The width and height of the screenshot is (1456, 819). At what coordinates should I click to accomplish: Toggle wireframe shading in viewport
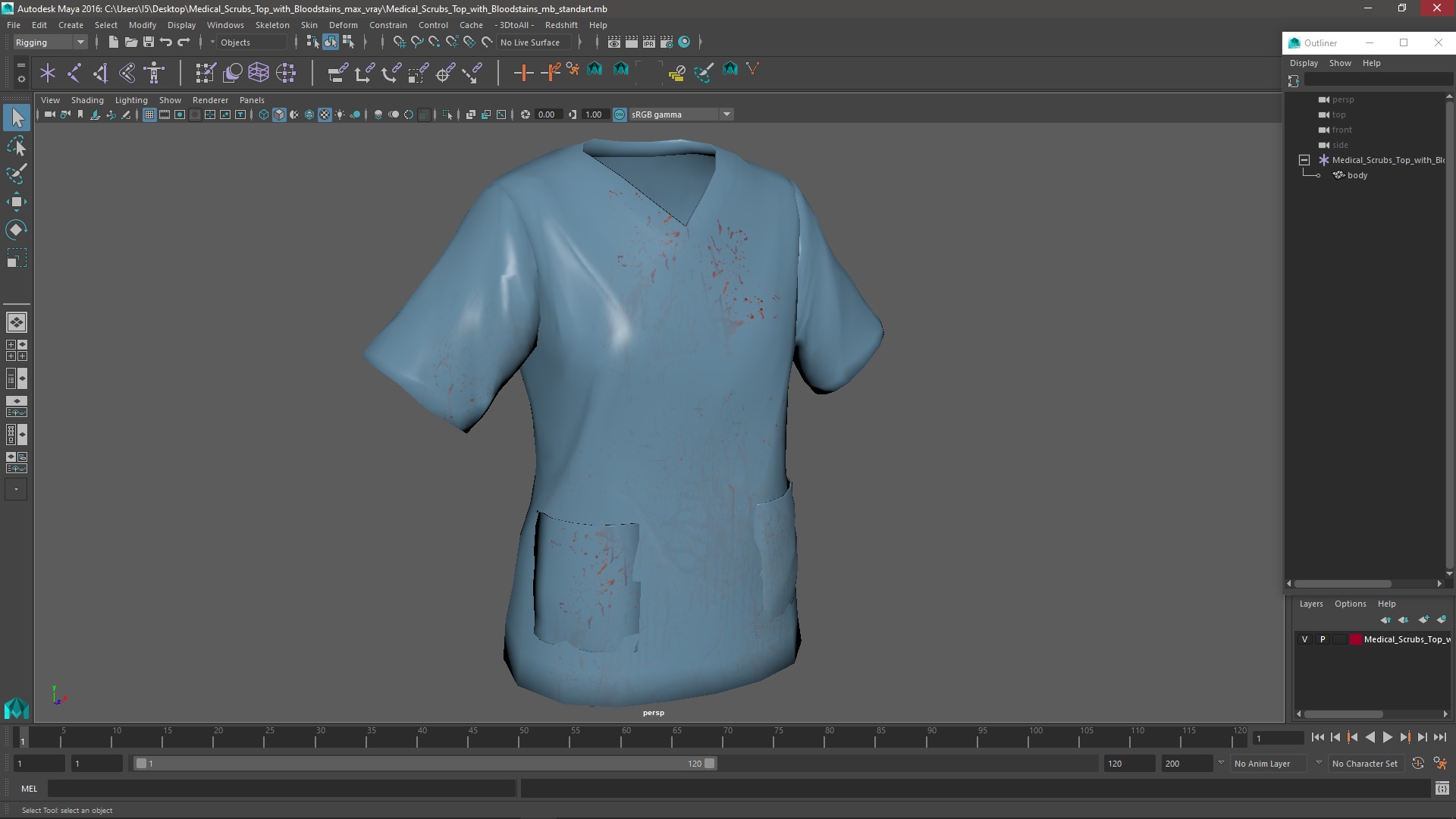point(263,115)
